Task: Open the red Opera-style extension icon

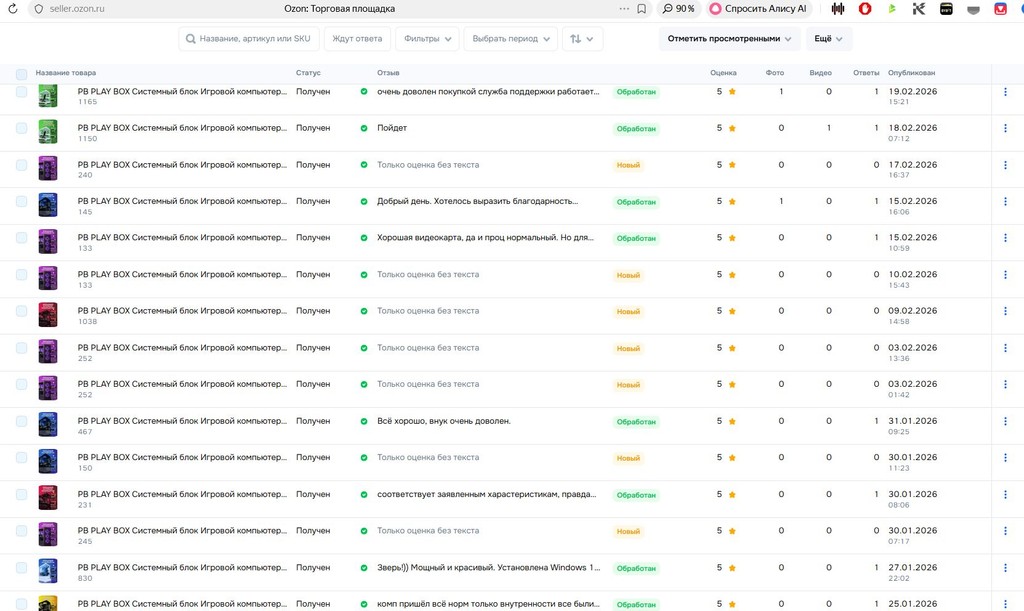Action: (865, 9)
